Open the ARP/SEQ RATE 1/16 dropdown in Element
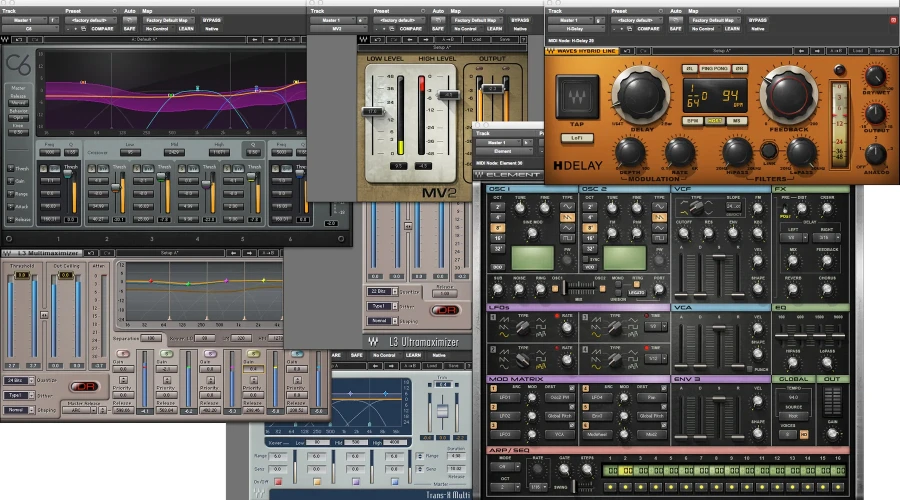Viewport: 900px width, 500px height. (538, 487)
